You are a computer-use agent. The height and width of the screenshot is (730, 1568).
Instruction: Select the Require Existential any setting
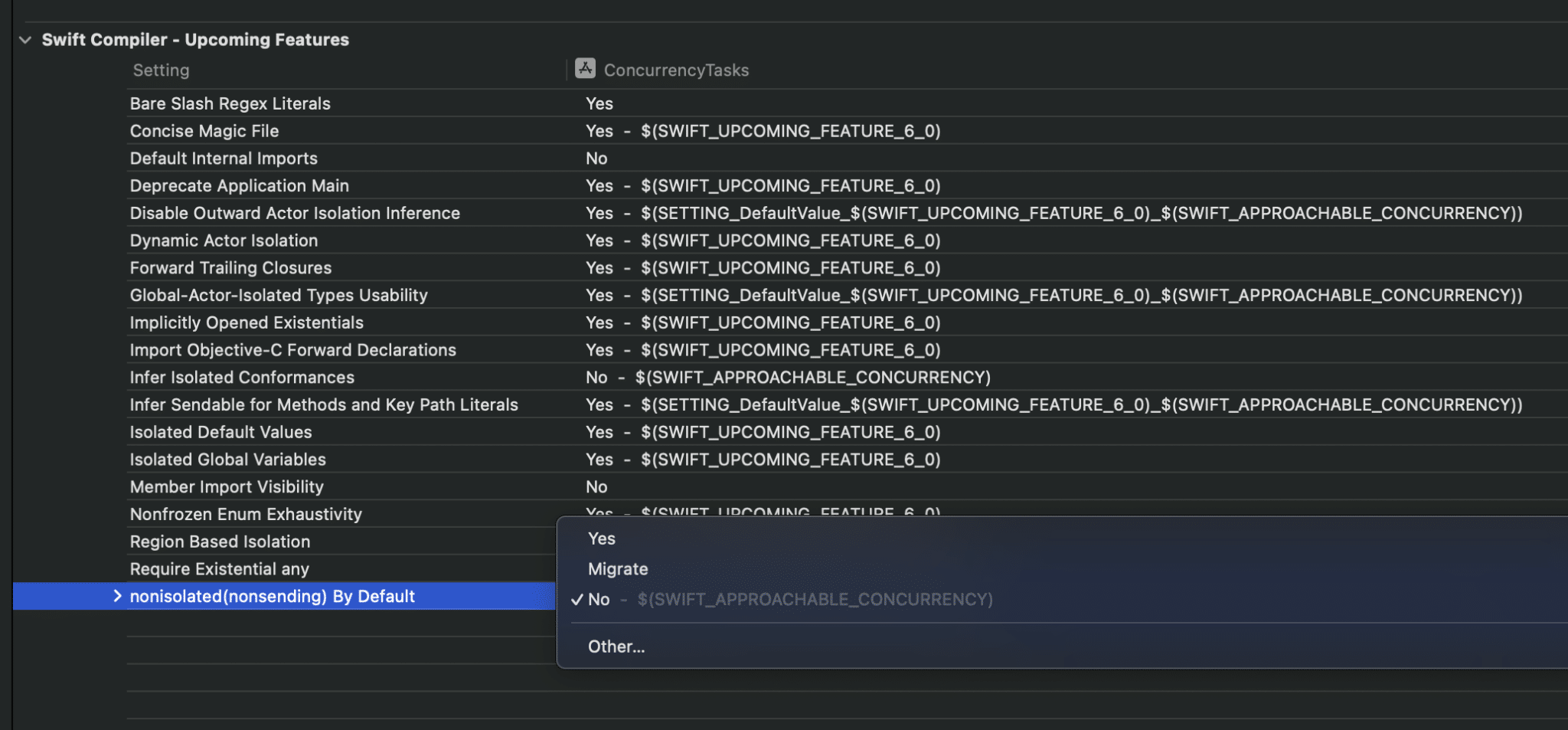pos(220,569)
